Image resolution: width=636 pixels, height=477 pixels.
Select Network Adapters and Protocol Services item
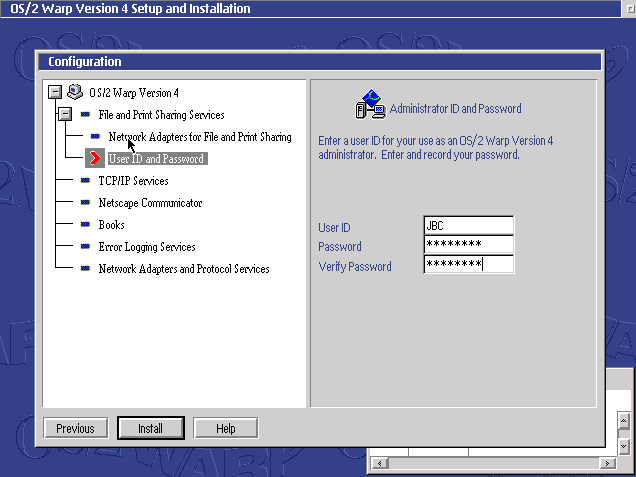click(183, 269)
